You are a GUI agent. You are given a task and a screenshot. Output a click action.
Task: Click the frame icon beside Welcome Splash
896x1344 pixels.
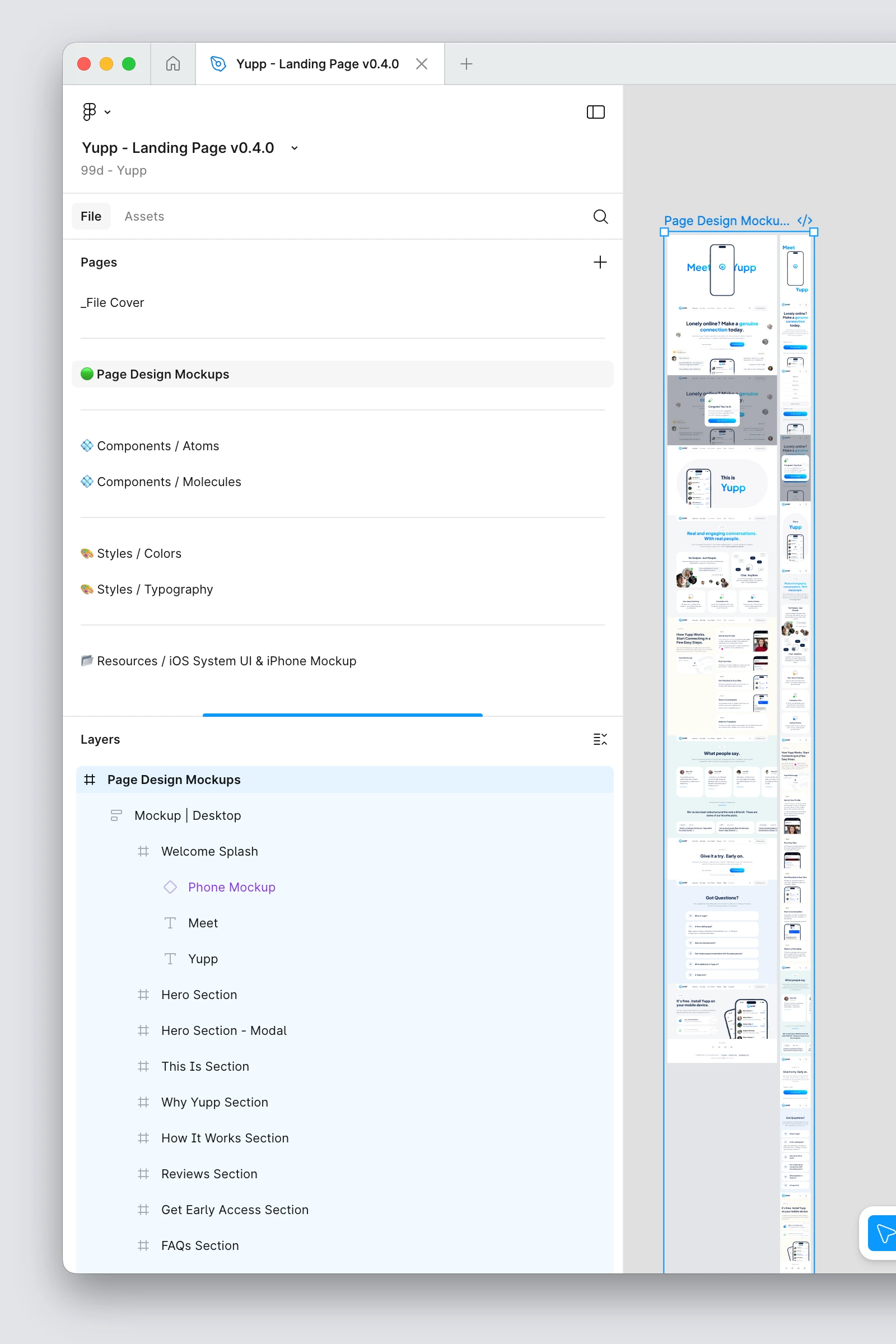(x=143, y=851)
